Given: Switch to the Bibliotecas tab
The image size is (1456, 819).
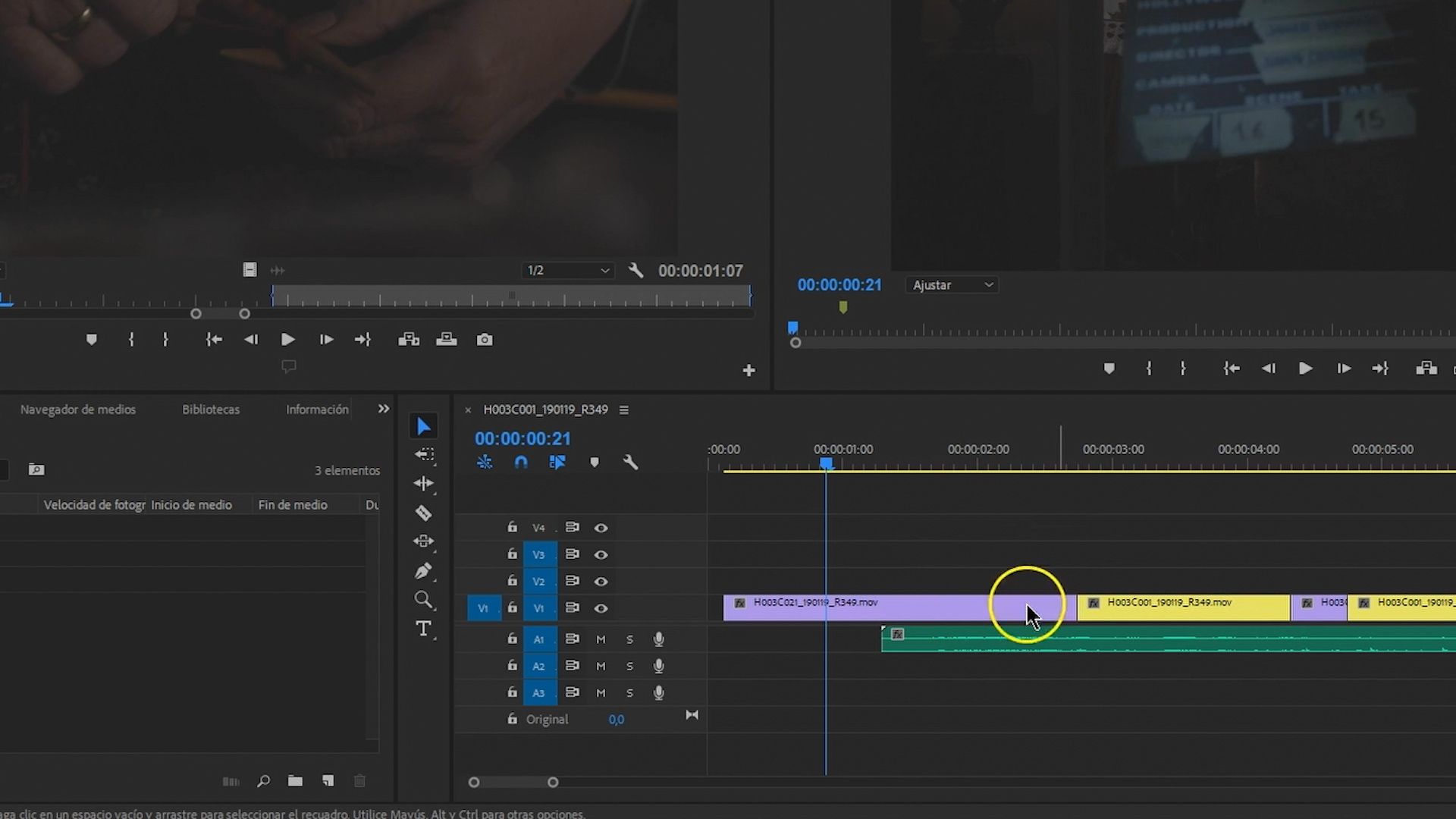Looking at the screenshot, I should coord(211,409).
